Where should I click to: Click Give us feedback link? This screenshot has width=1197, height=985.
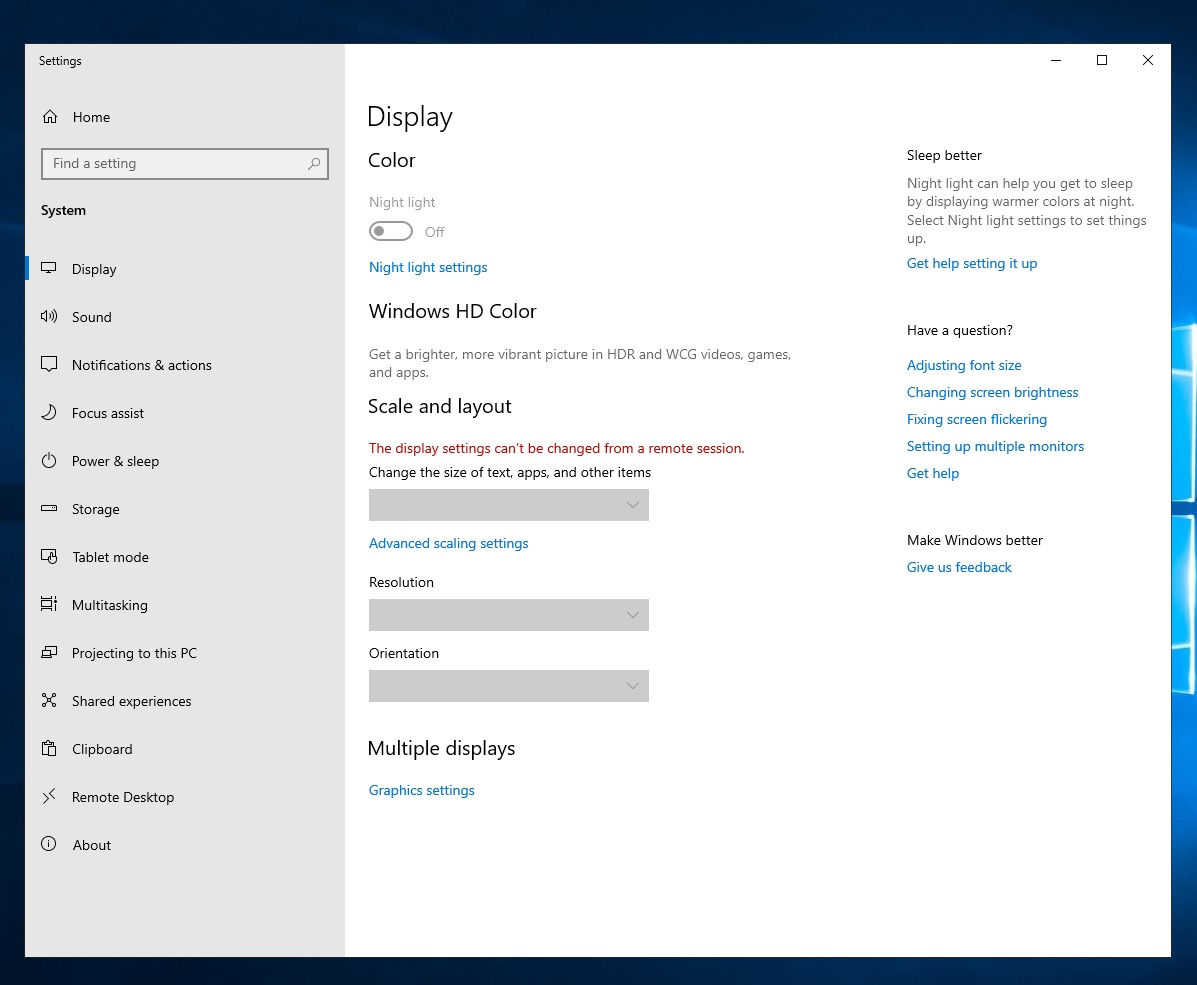point(959,567)
